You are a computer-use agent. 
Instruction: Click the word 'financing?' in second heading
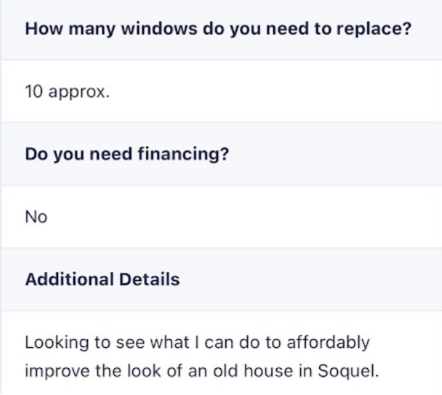point(183,154)
